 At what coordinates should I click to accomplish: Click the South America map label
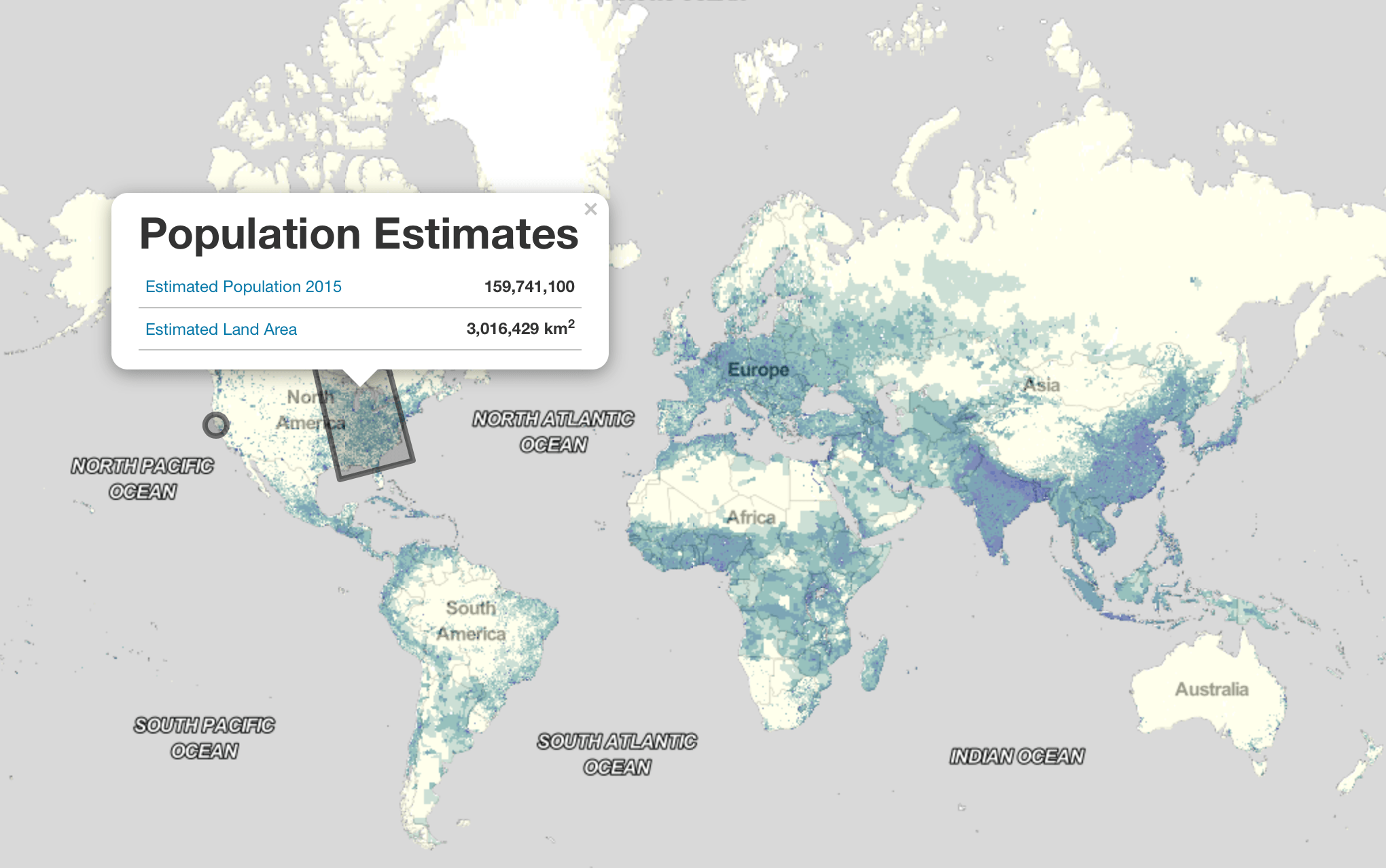tap(471, 621)
